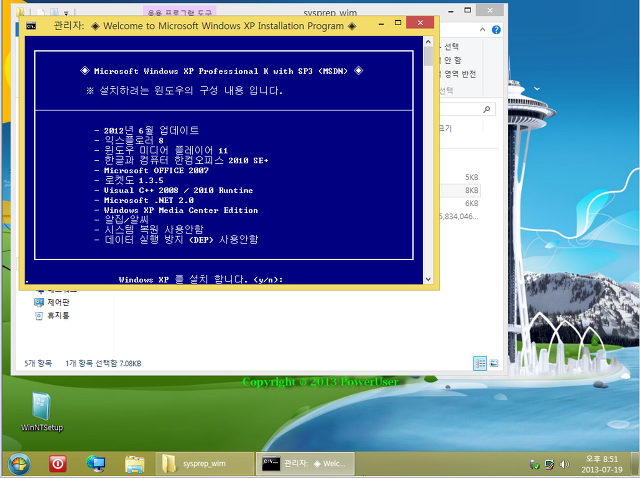
Task: Select the file row sized 5,834,046...
Action: (460, 216)
